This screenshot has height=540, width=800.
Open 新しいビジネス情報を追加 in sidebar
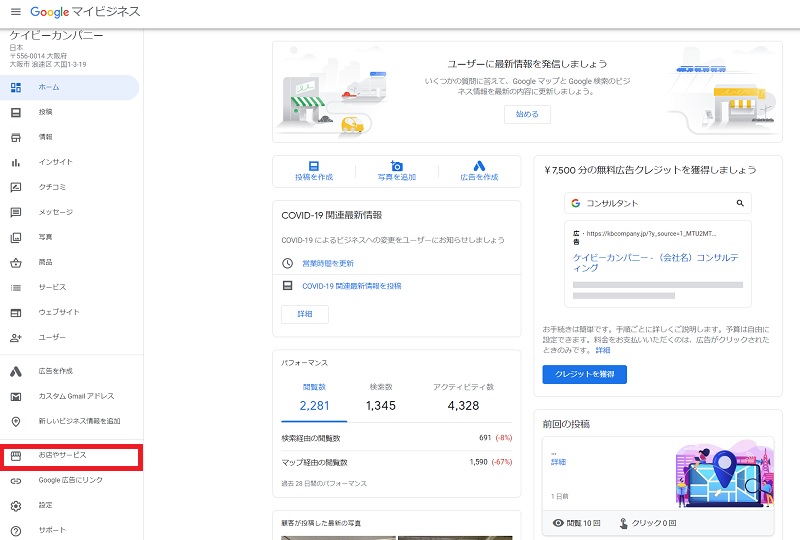coord(69,421)
